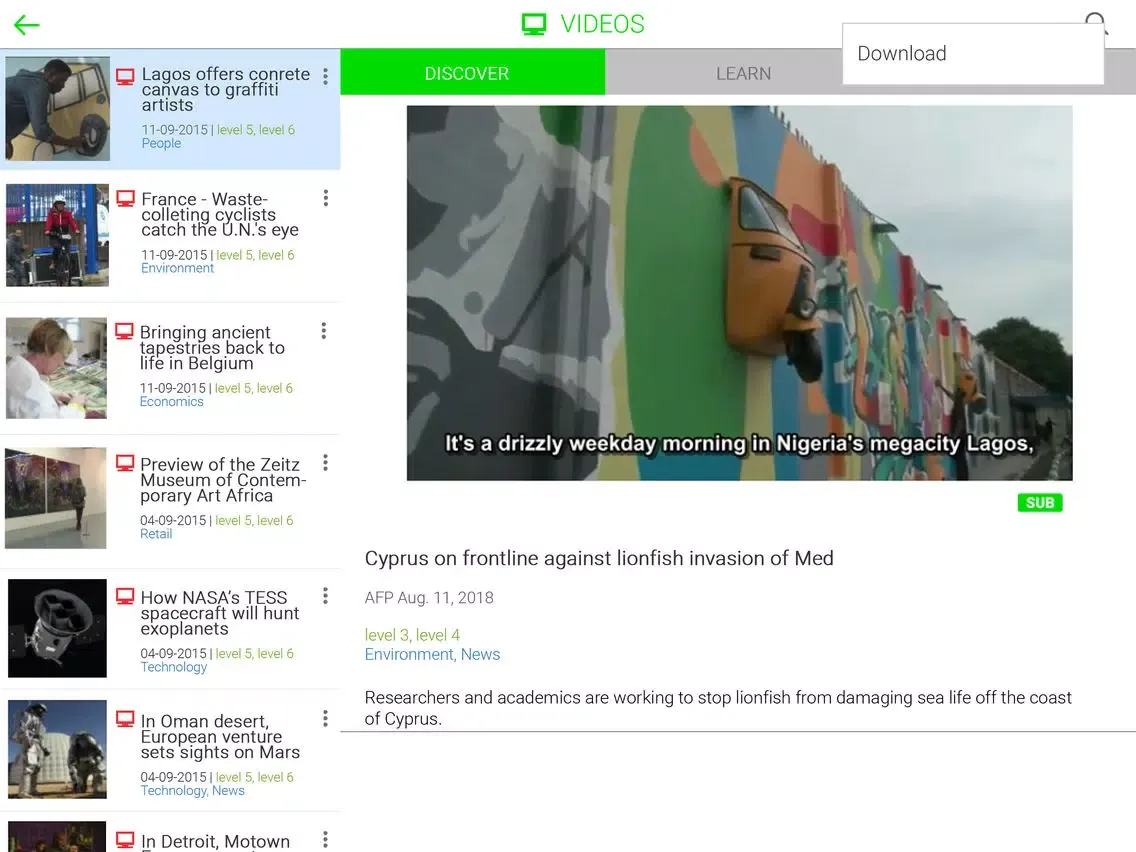This screenshot has width=1136, height=852.
Task: Select the NASA TESS spacecraft thumbnail
Action: coord(57,628)
